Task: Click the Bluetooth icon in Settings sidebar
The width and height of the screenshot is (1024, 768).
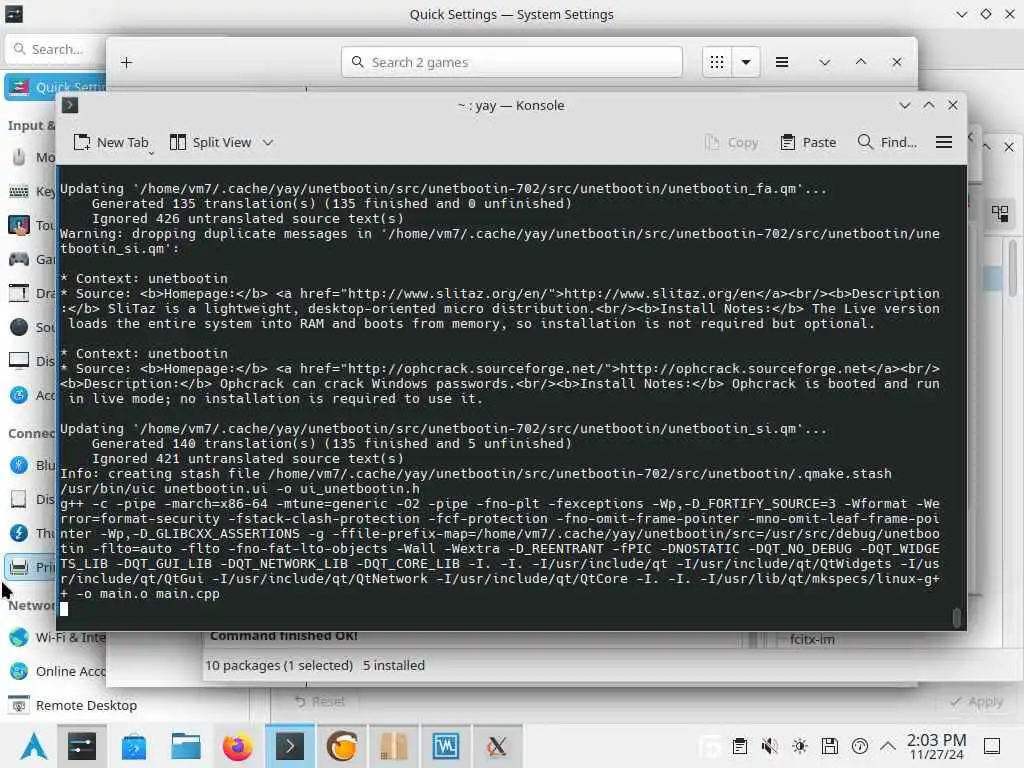Action: click(x=19, y=465)
